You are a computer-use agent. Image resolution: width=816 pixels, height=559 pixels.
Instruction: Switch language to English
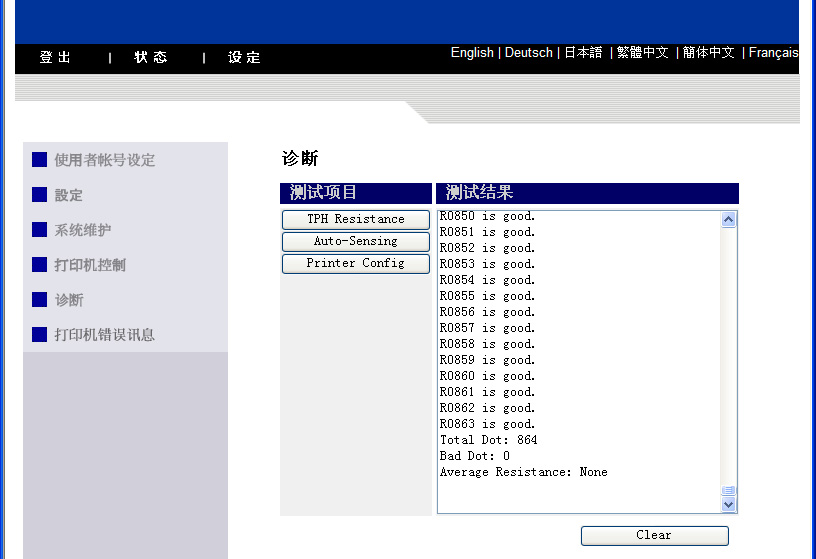coord(472,53)
